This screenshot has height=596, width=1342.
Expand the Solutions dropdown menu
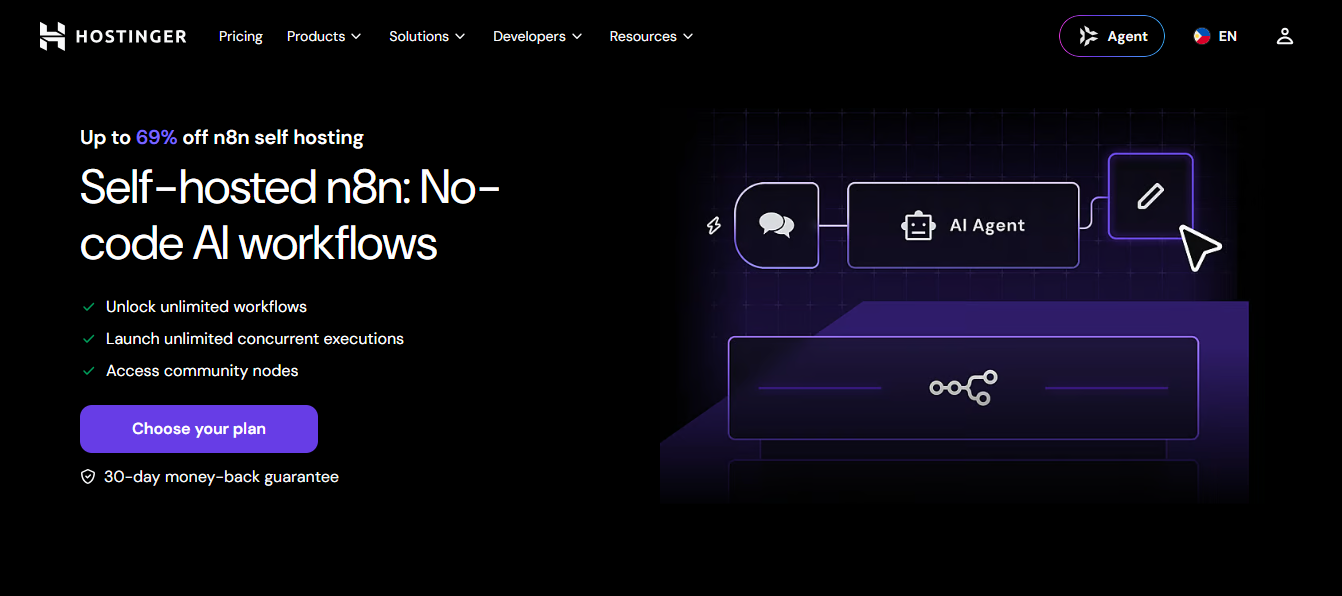coord(427,36)
